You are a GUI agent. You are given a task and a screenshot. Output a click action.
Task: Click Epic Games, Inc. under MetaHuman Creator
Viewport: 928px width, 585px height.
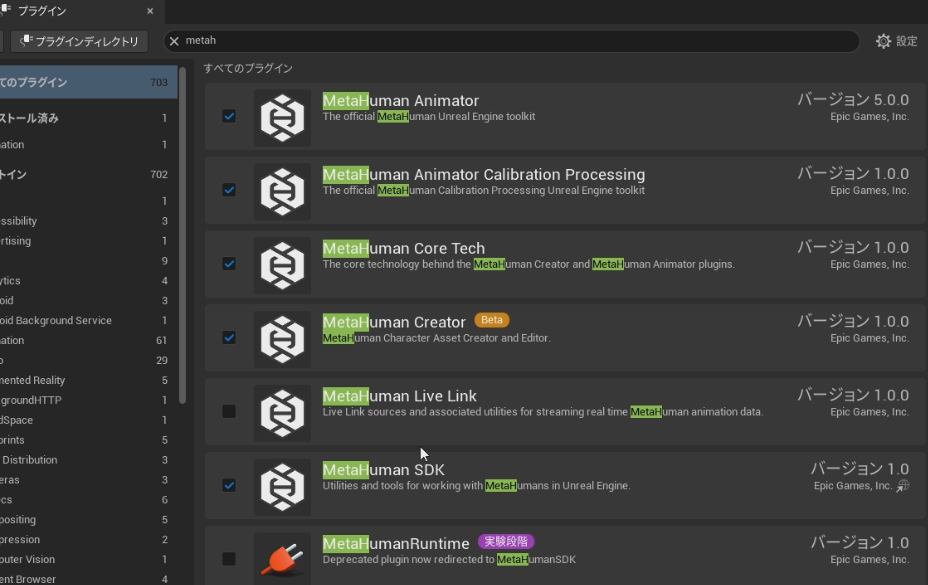(869, 338)
